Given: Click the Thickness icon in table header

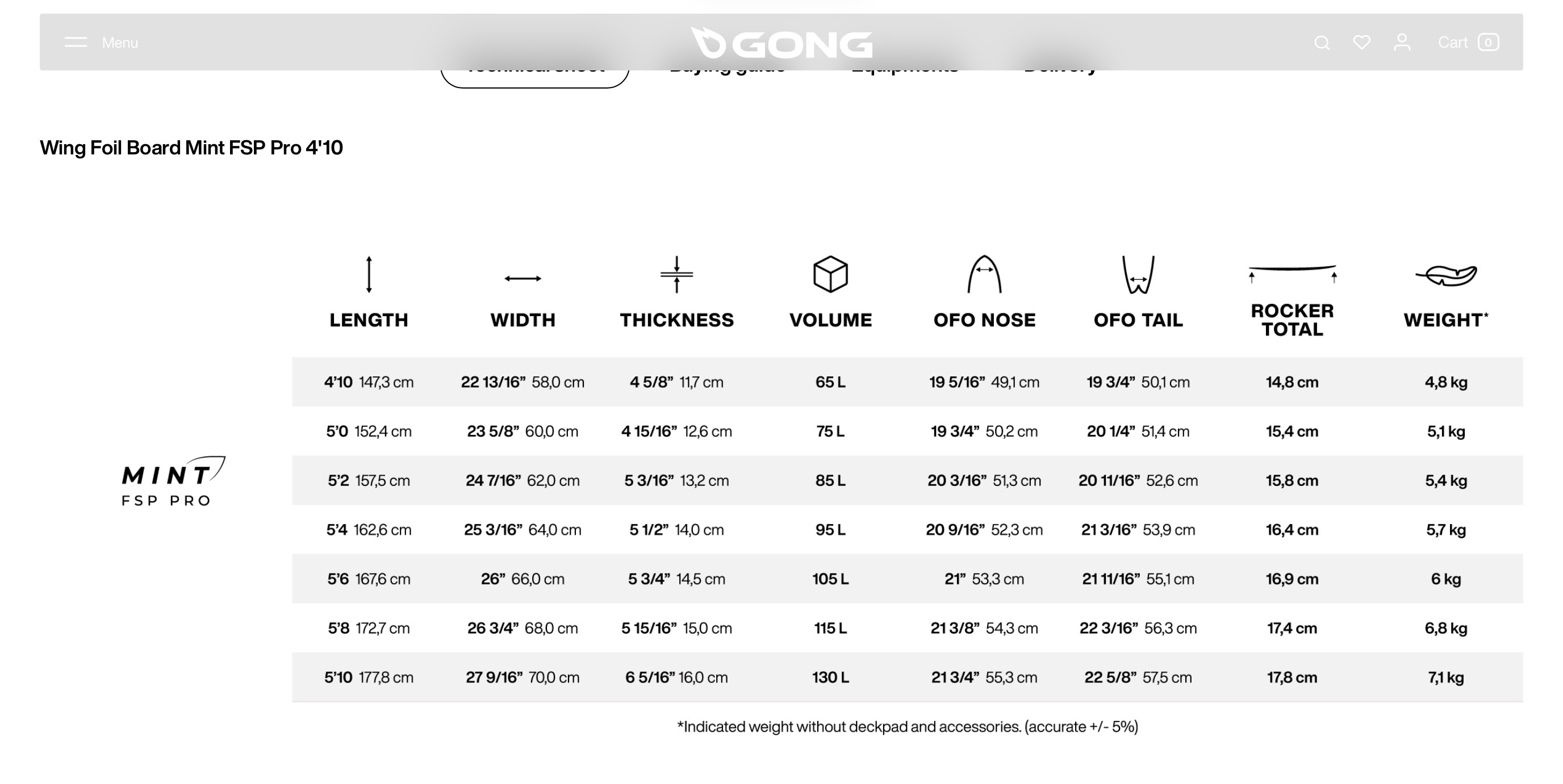Looking at the screenshot, I should 676,275.
